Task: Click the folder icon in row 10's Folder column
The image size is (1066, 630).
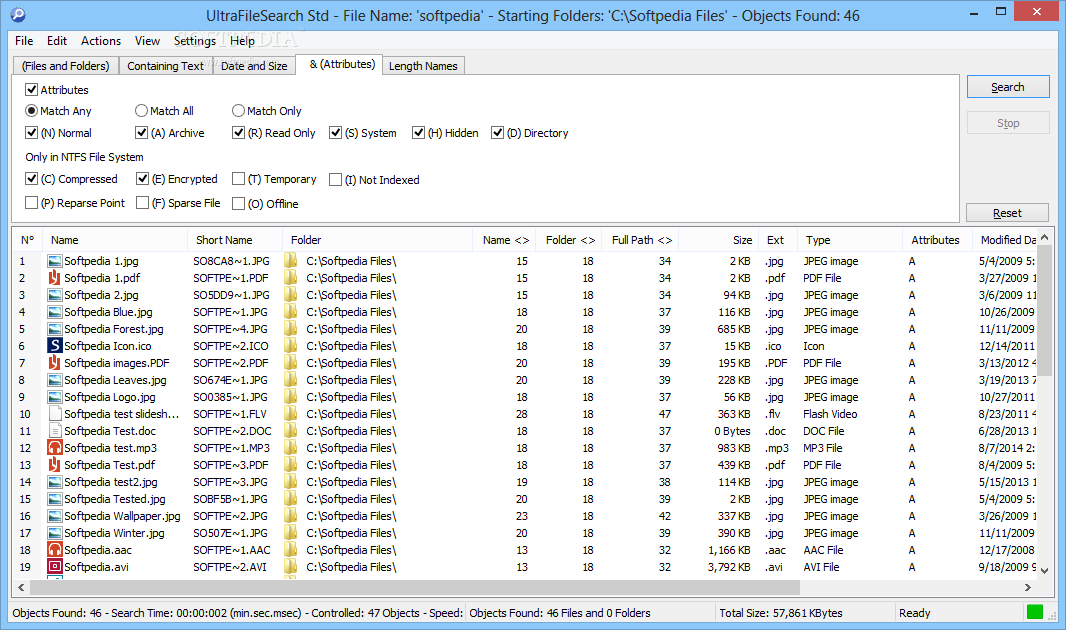Action: 291,414
